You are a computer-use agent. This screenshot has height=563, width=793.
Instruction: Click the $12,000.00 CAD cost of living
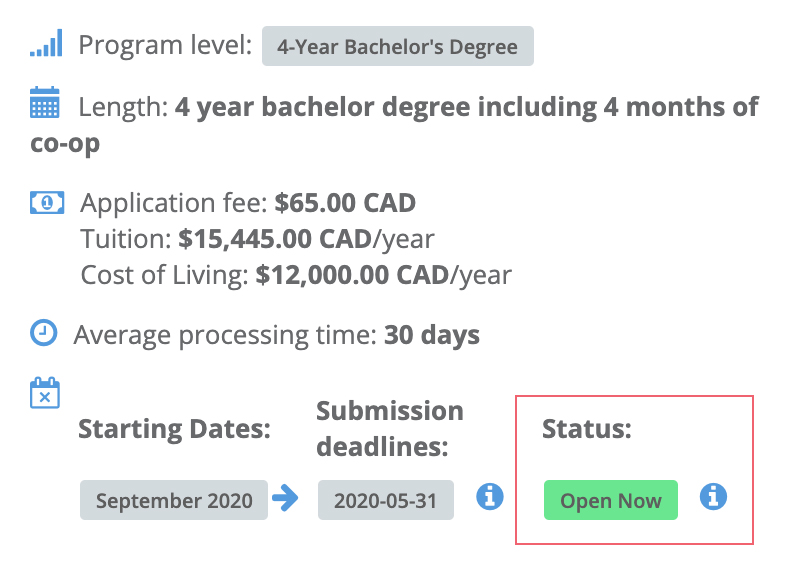click(x=352, y=275)
